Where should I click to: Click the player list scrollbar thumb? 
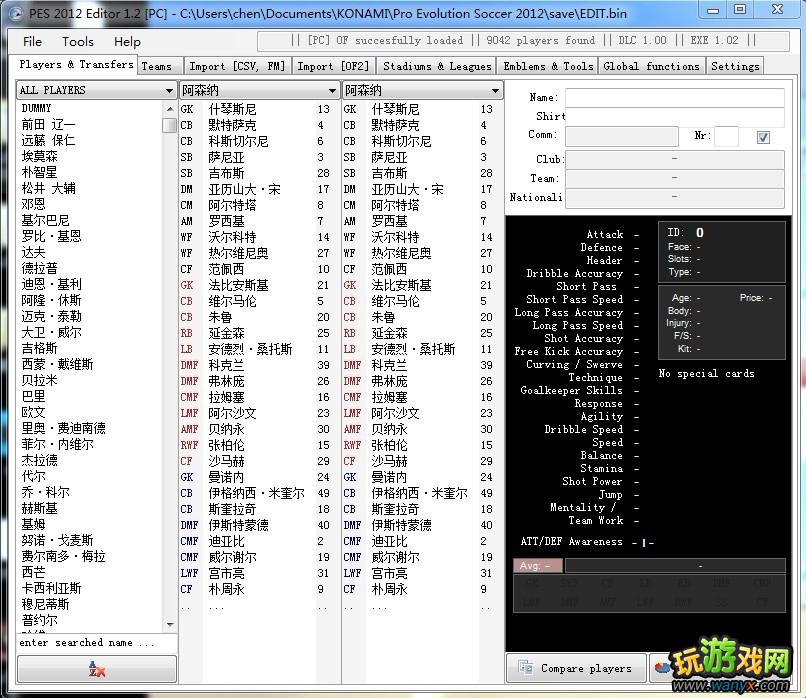170,125
